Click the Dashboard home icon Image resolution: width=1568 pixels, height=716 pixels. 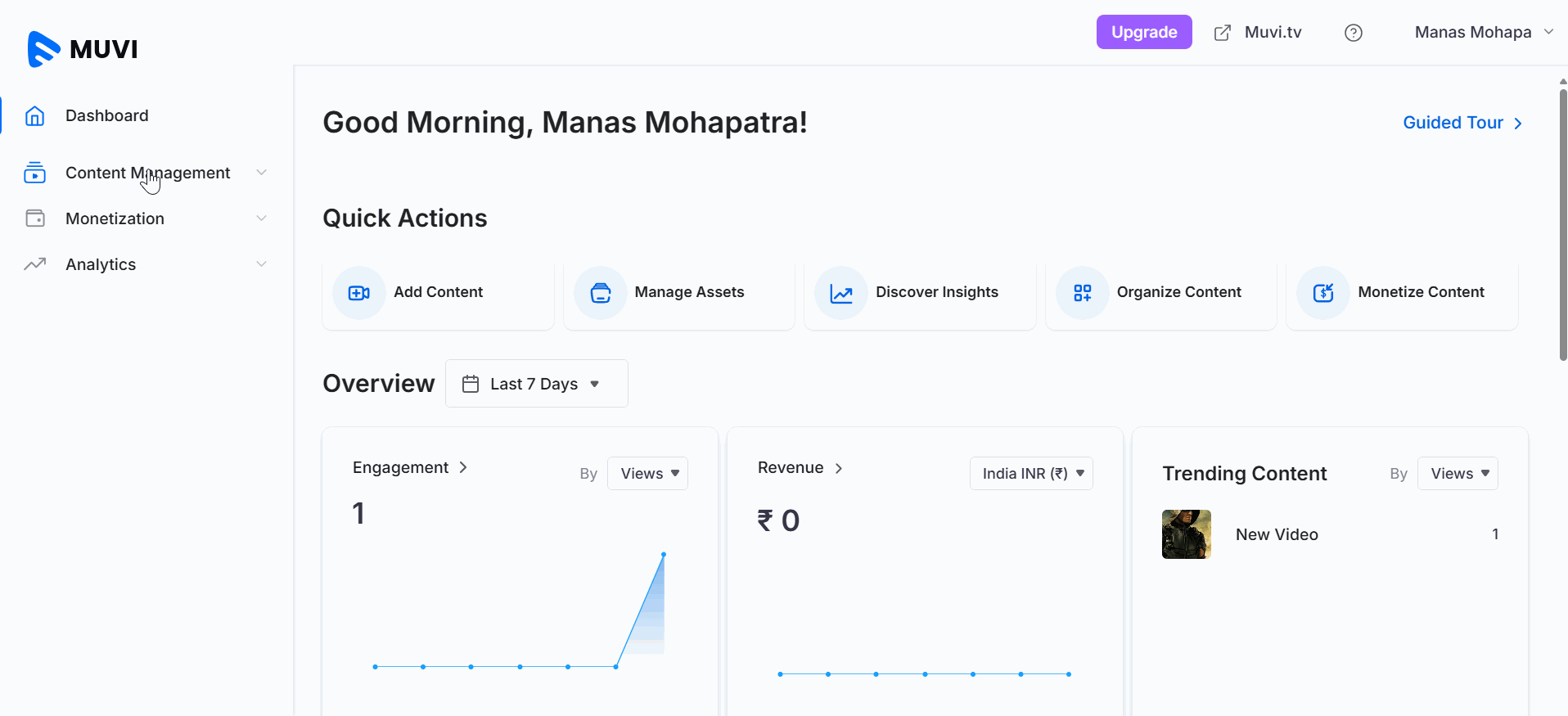(34, 116)
